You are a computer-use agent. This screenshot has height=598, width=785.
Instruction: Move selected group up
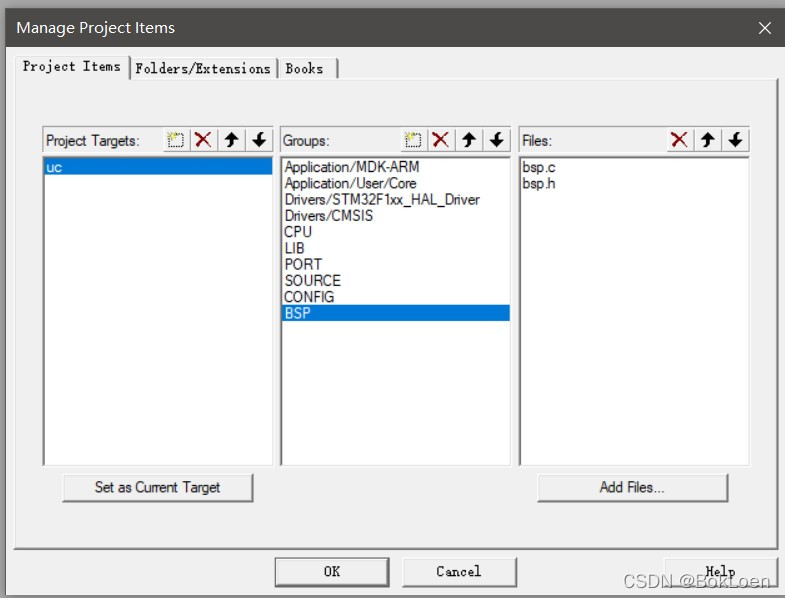469,140
